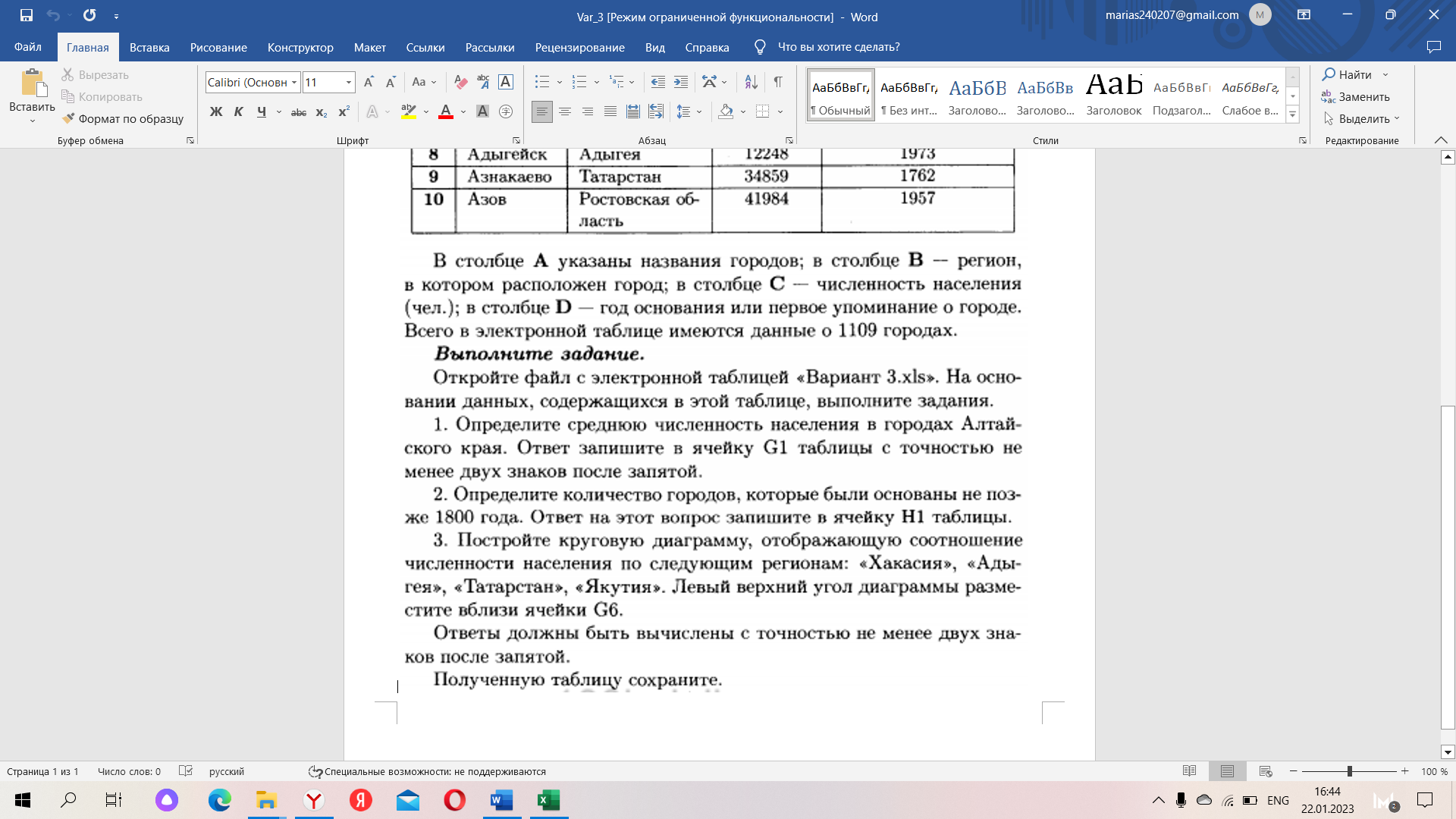Toggle subscript x₂ formatting
This screenshot has width=1456, height=819.
point(322,112)
